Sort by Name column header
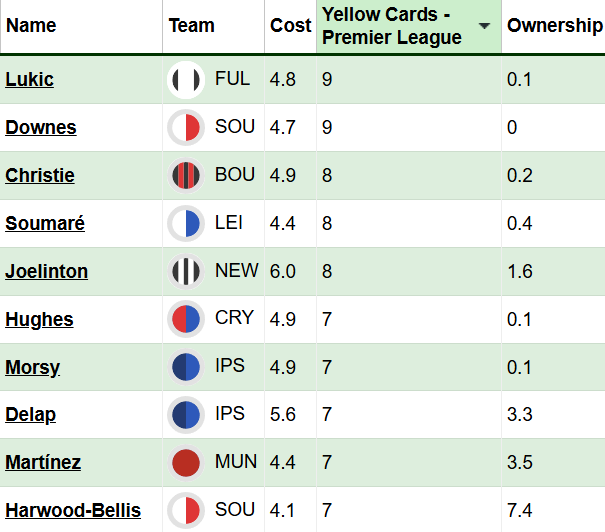 (31, 26)
